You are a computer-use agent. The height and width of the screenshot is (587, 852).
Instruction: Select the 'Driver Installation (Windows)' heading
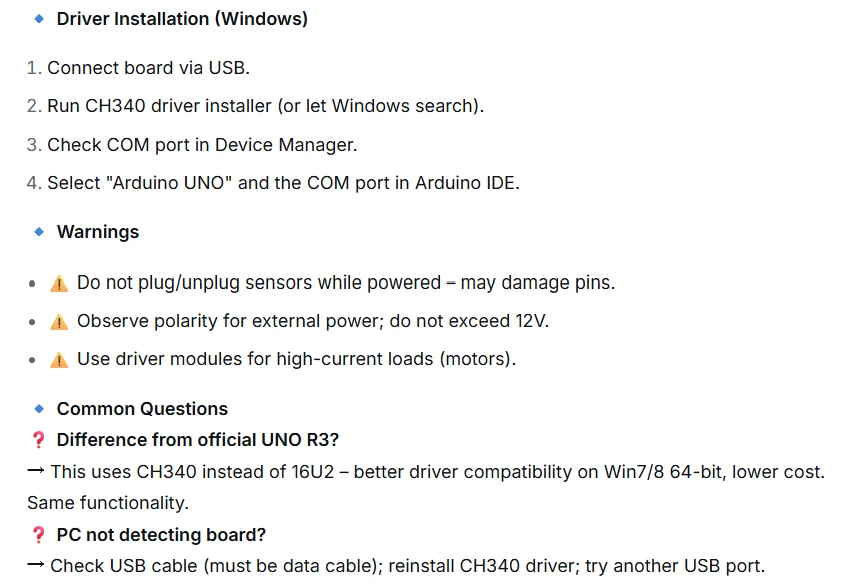pyautogui.click(x=183, y=19)
